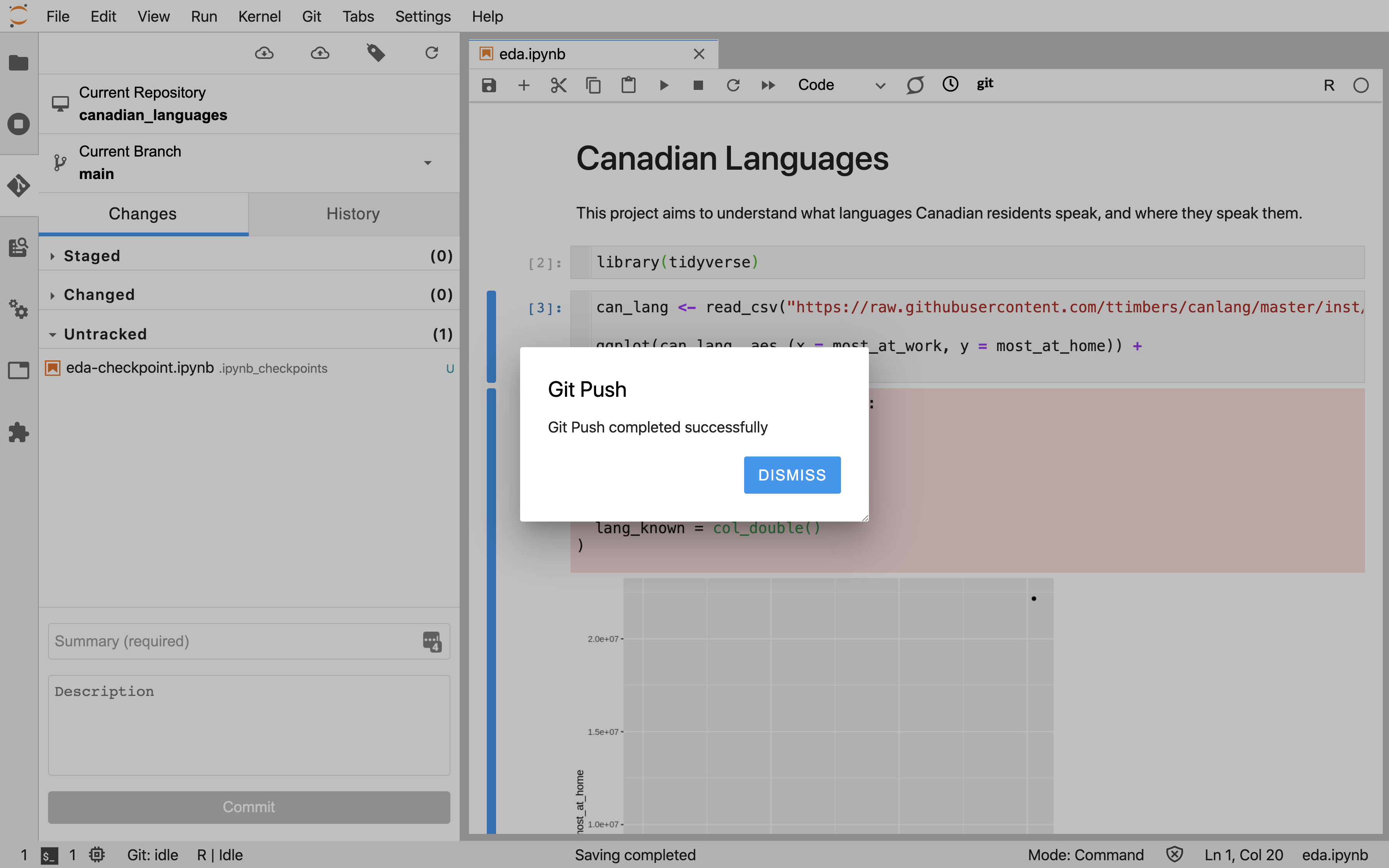Image resolution: width=1389 pixels, height=868 pixels.
Task: Open the Open Tabs sidebar icon
Action: pyautogui.click(x=18, y=370)
